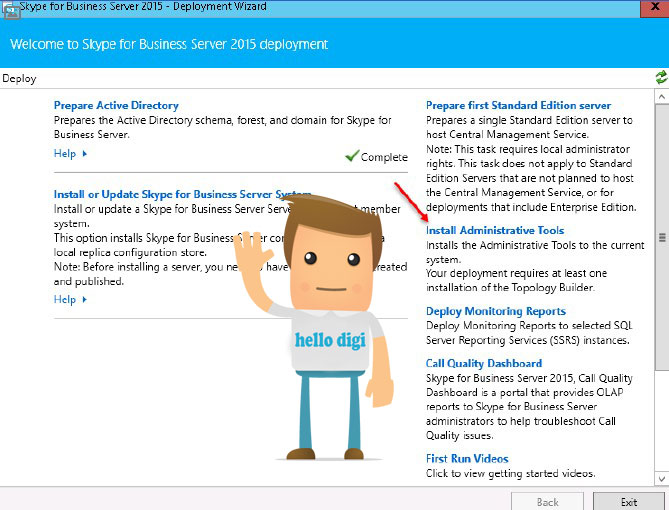Open Prepare Active Directory link

116,105
